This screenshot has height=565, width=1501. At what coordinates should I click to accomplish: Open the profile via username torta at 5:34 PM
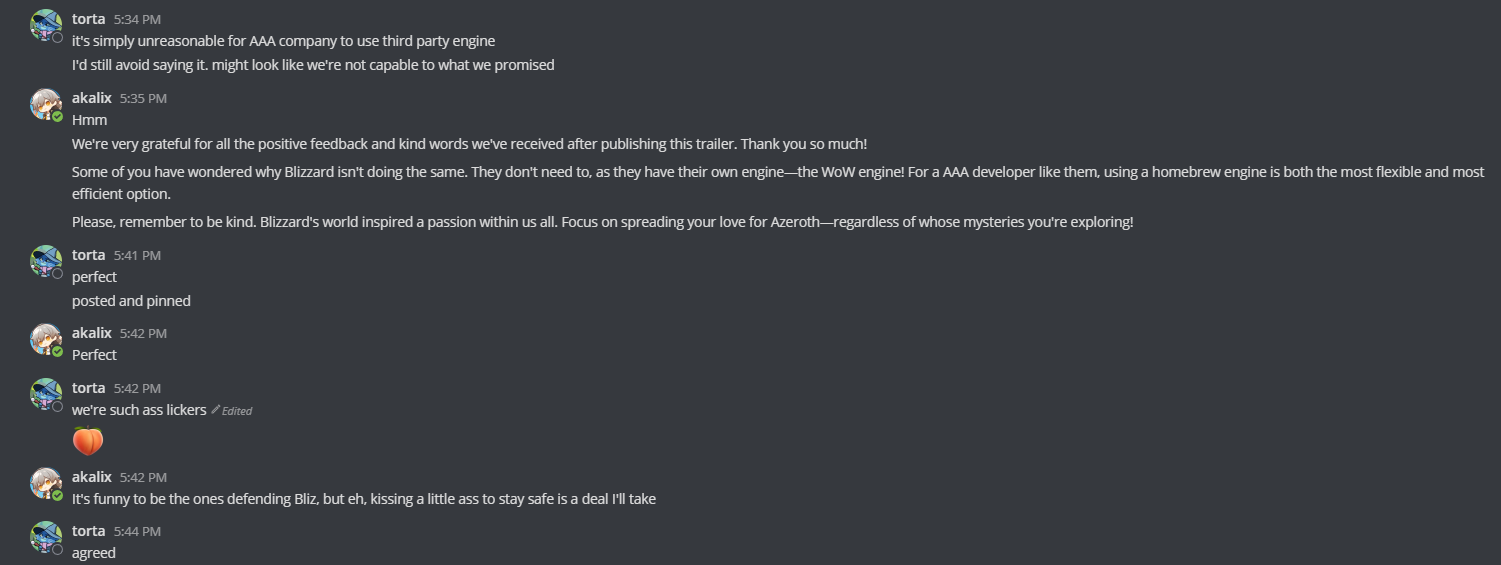(88, 19)
